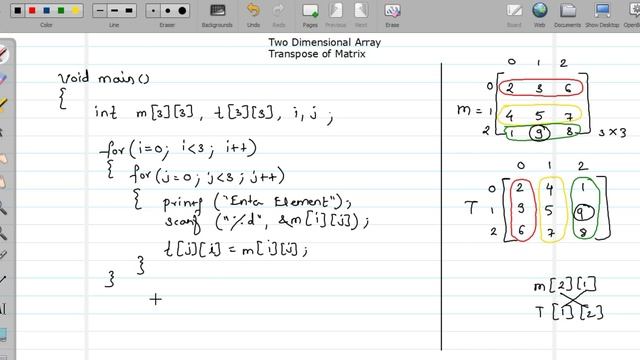The width and height of the screenshot is (640, 360).
Task: Click the Redo arrow
Action: coord(279,15)
